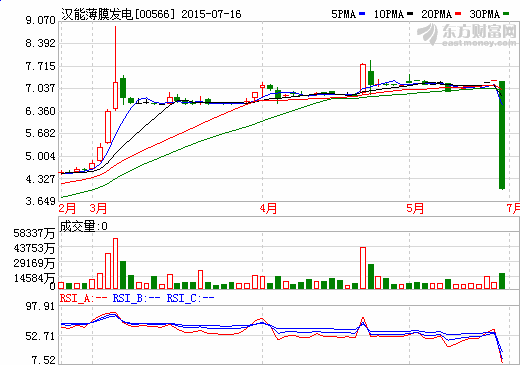Select the 4月 date axis label

point(269,208)
